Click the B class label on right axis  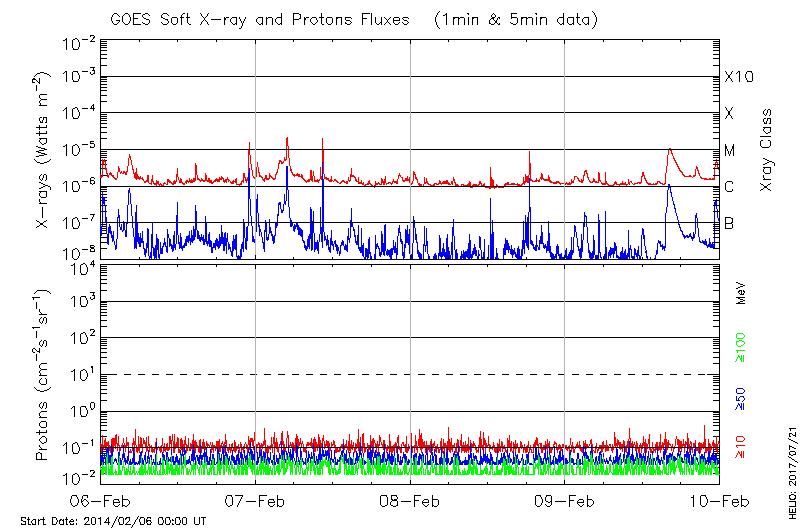tap(730, 223)
